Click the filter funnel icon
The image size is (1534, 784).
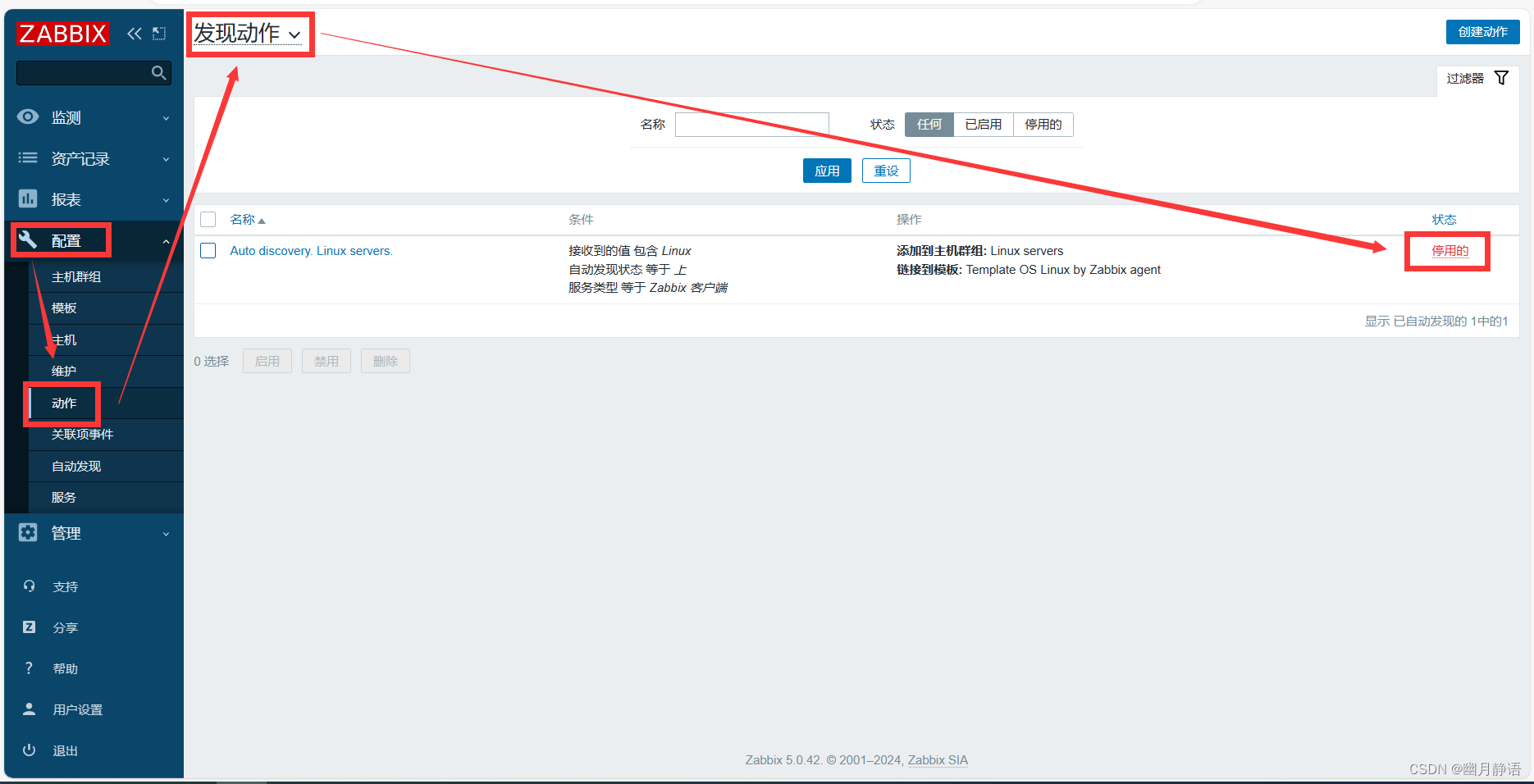(x=1501, y=78)
